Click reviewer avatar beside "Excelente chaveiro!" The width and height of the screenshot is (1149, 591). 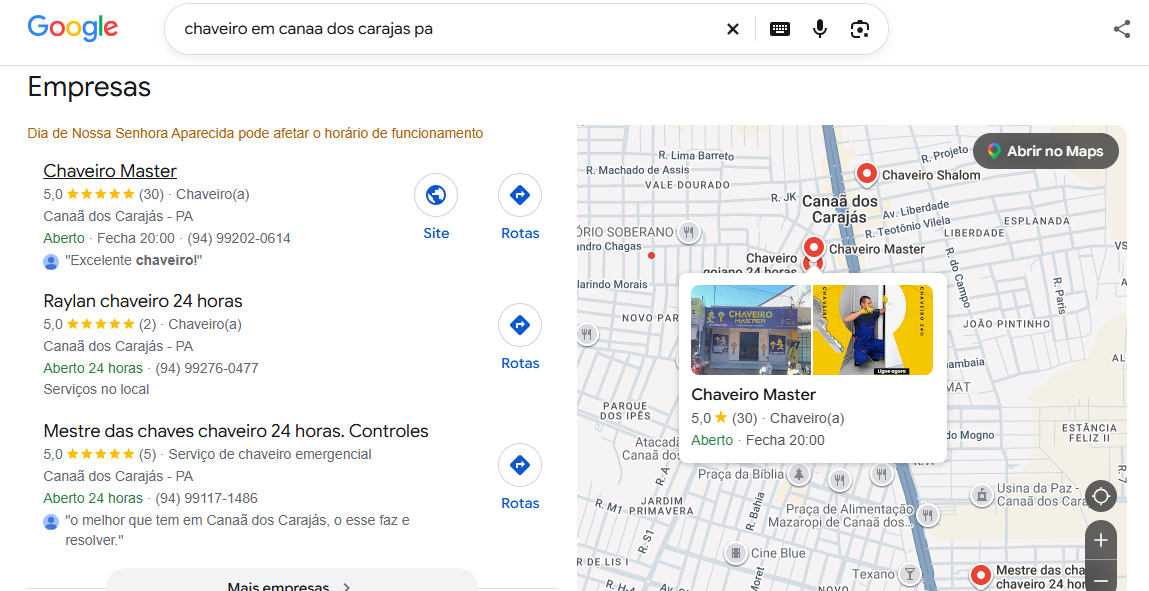pyautogui.click(x=51, y=261)
